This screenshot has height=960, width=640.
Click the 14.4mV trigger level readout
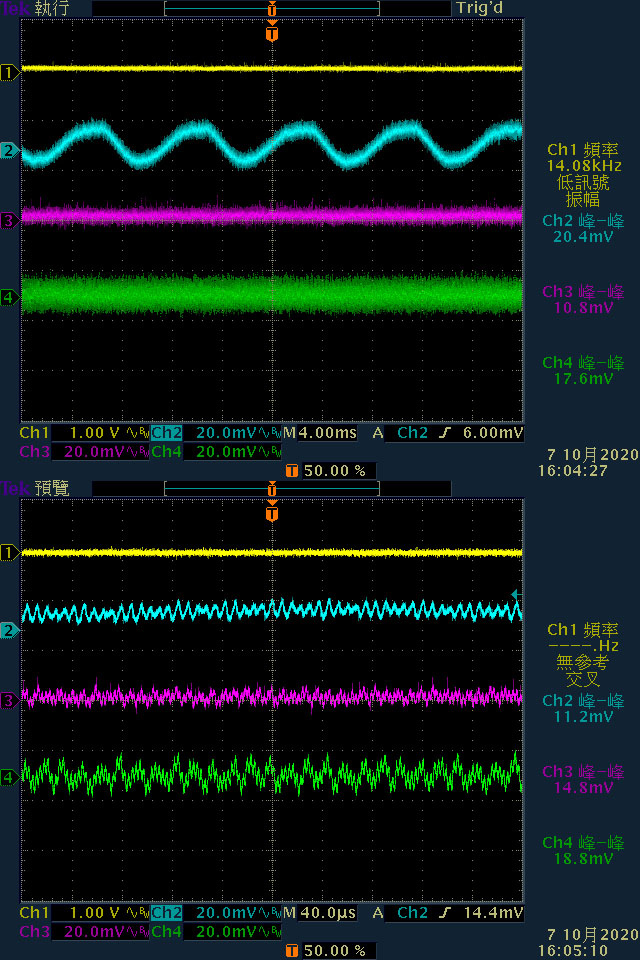(493, 913)
